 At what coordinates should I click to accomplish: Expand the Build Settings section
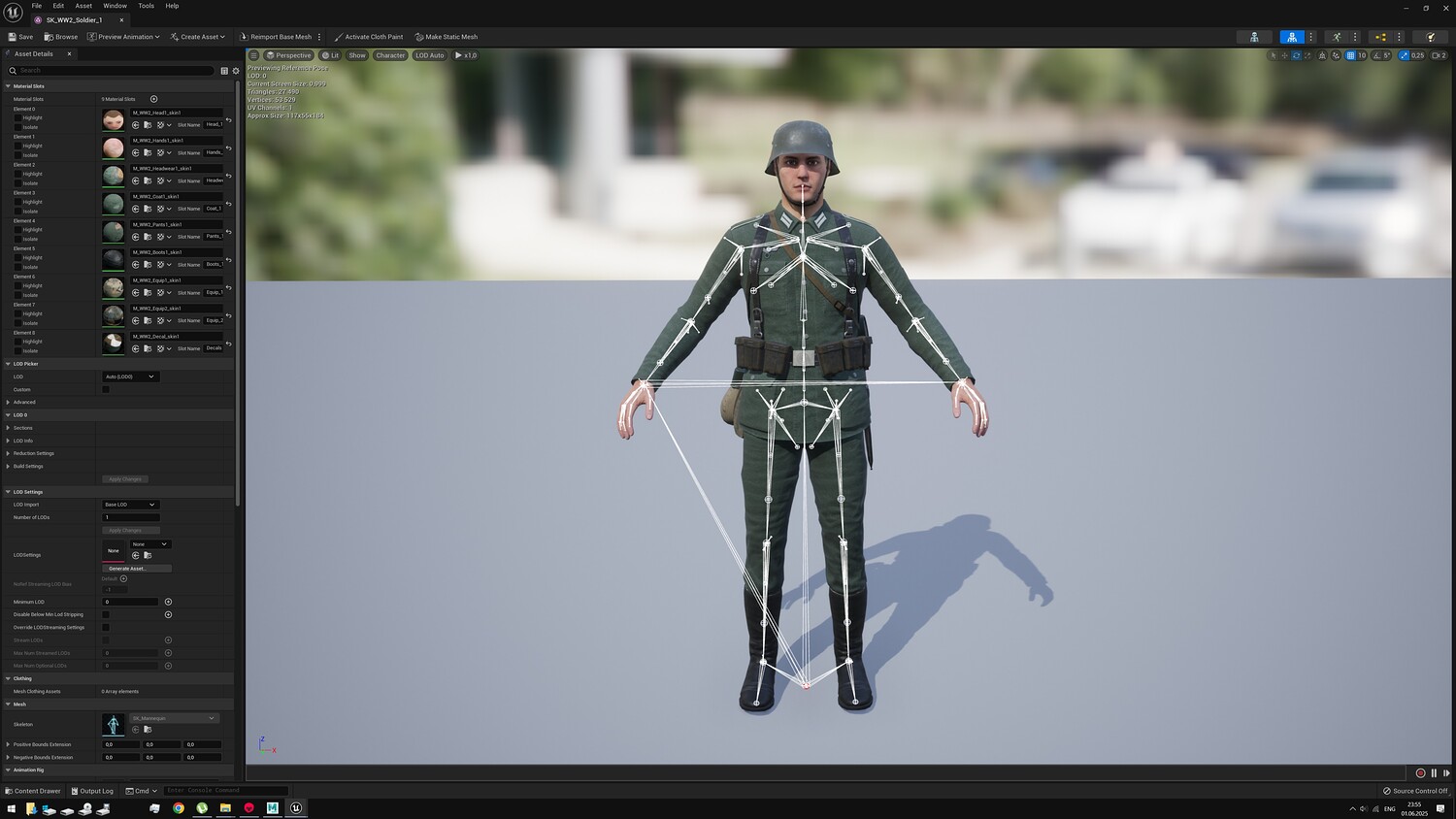8,466
